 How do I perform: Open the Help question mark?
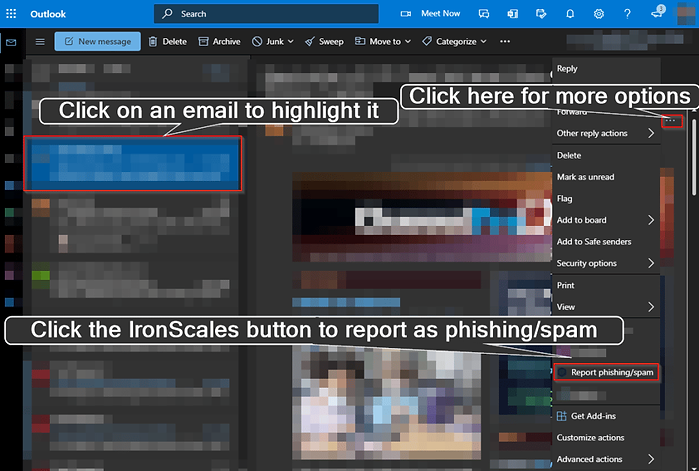(627, 14)
